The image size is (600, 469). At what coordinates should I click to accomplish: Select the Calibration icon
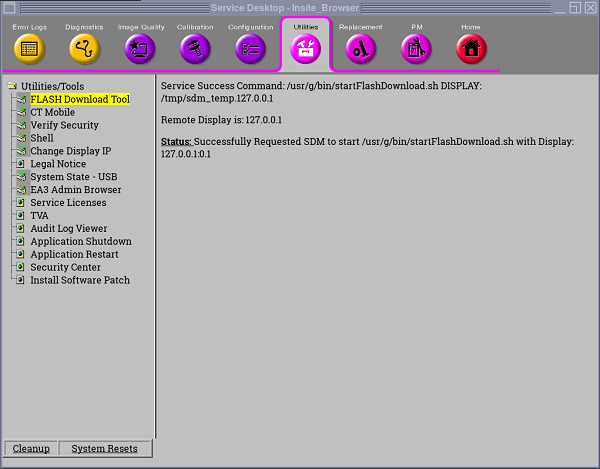click(195, 47)
